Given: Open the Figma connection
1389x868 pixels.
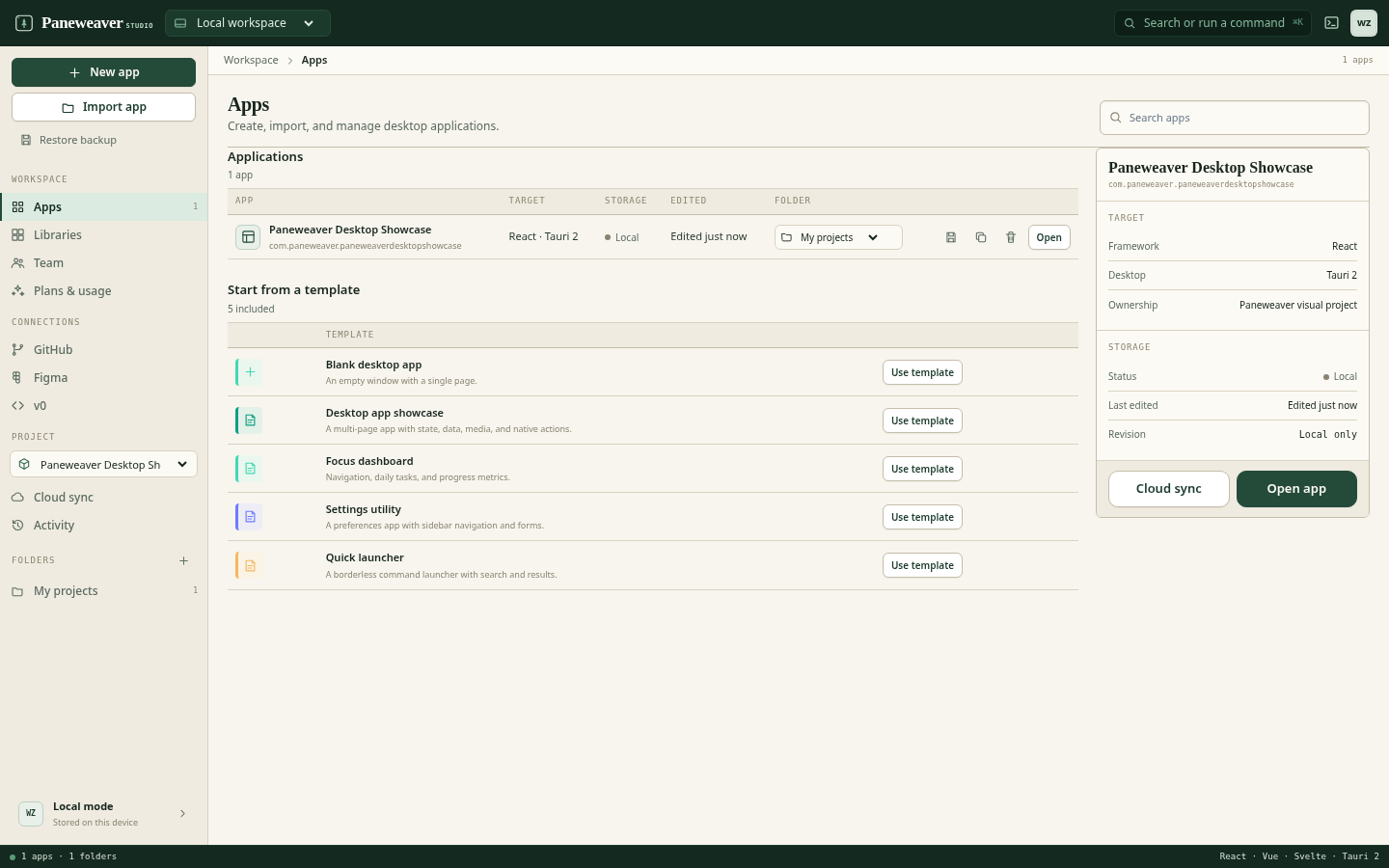Looking at the screenshot, I should click(103, 377).
